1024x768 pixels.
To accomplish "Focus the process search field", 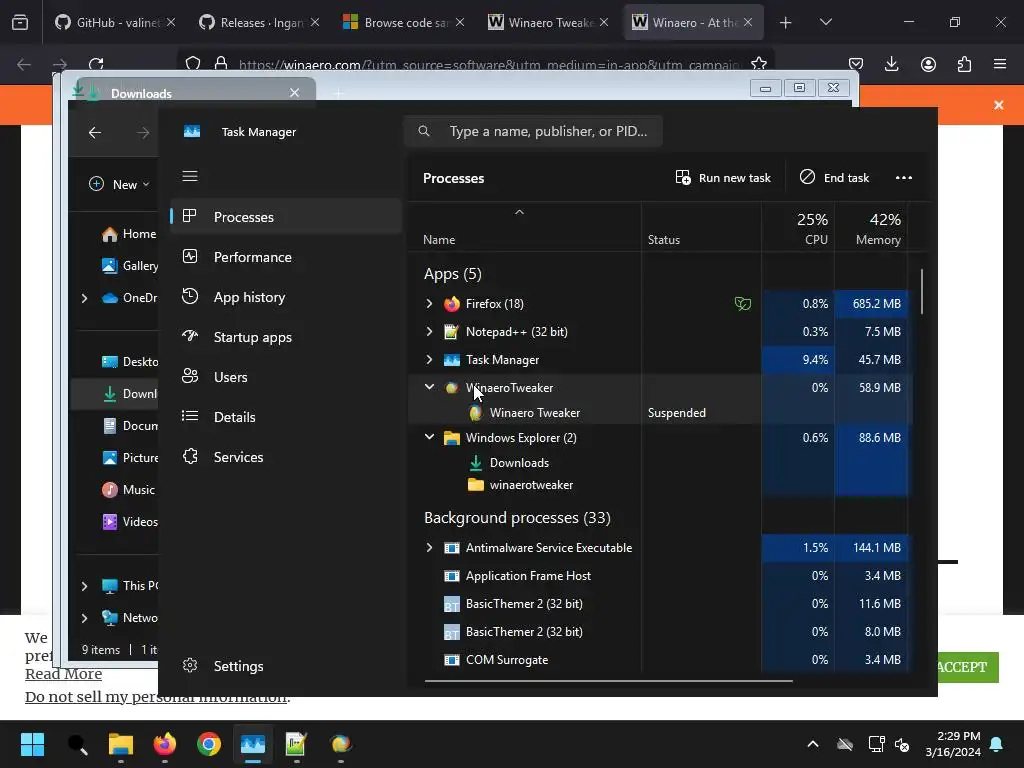I will tap(534, 131).
